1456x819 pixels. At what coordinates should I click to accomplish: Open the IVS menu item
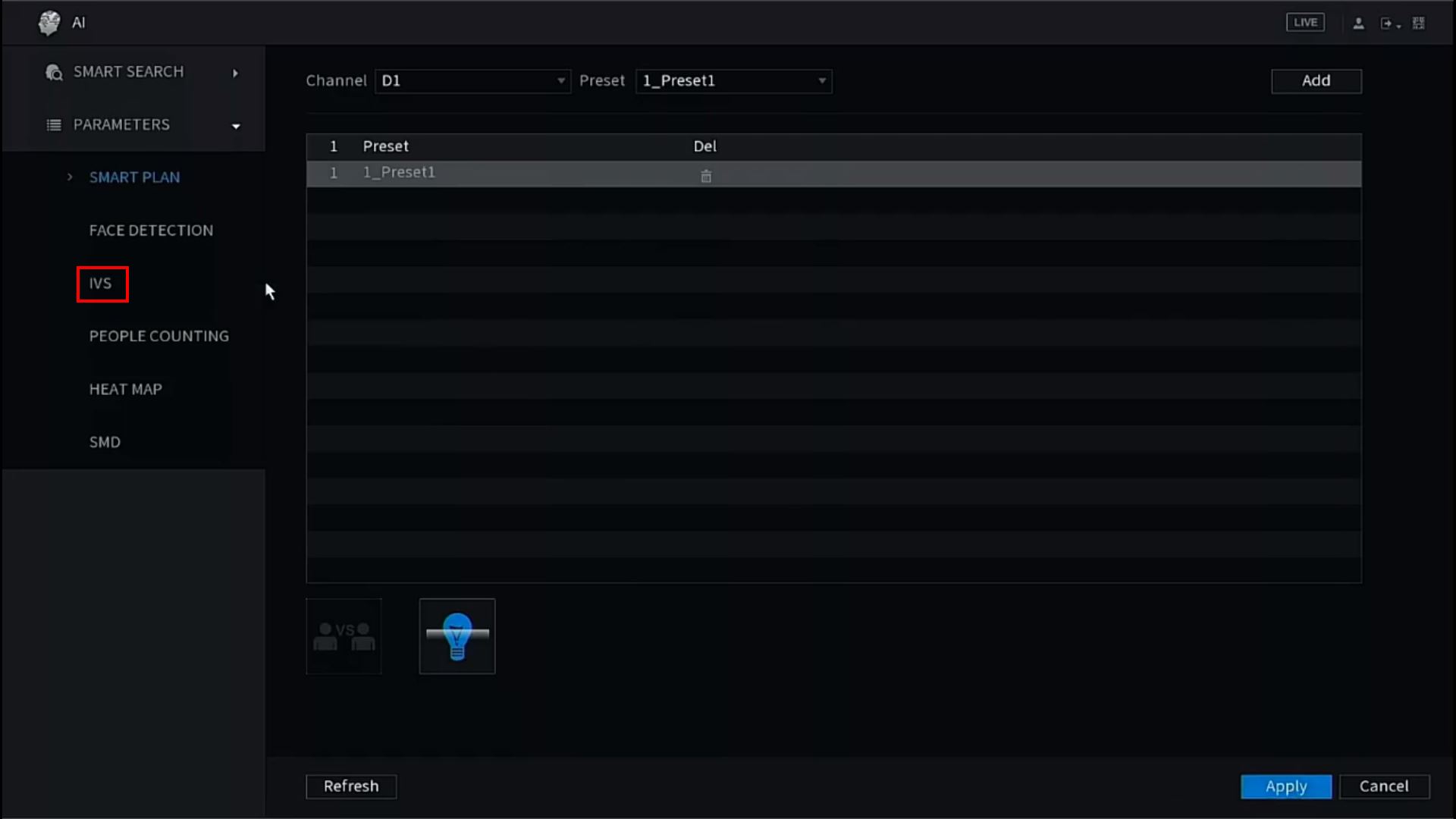pos(101,284)
